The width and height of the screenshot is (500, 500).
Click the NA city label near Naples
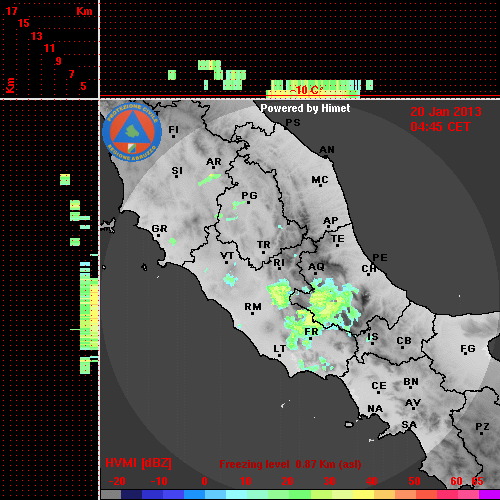coord(375,409)
